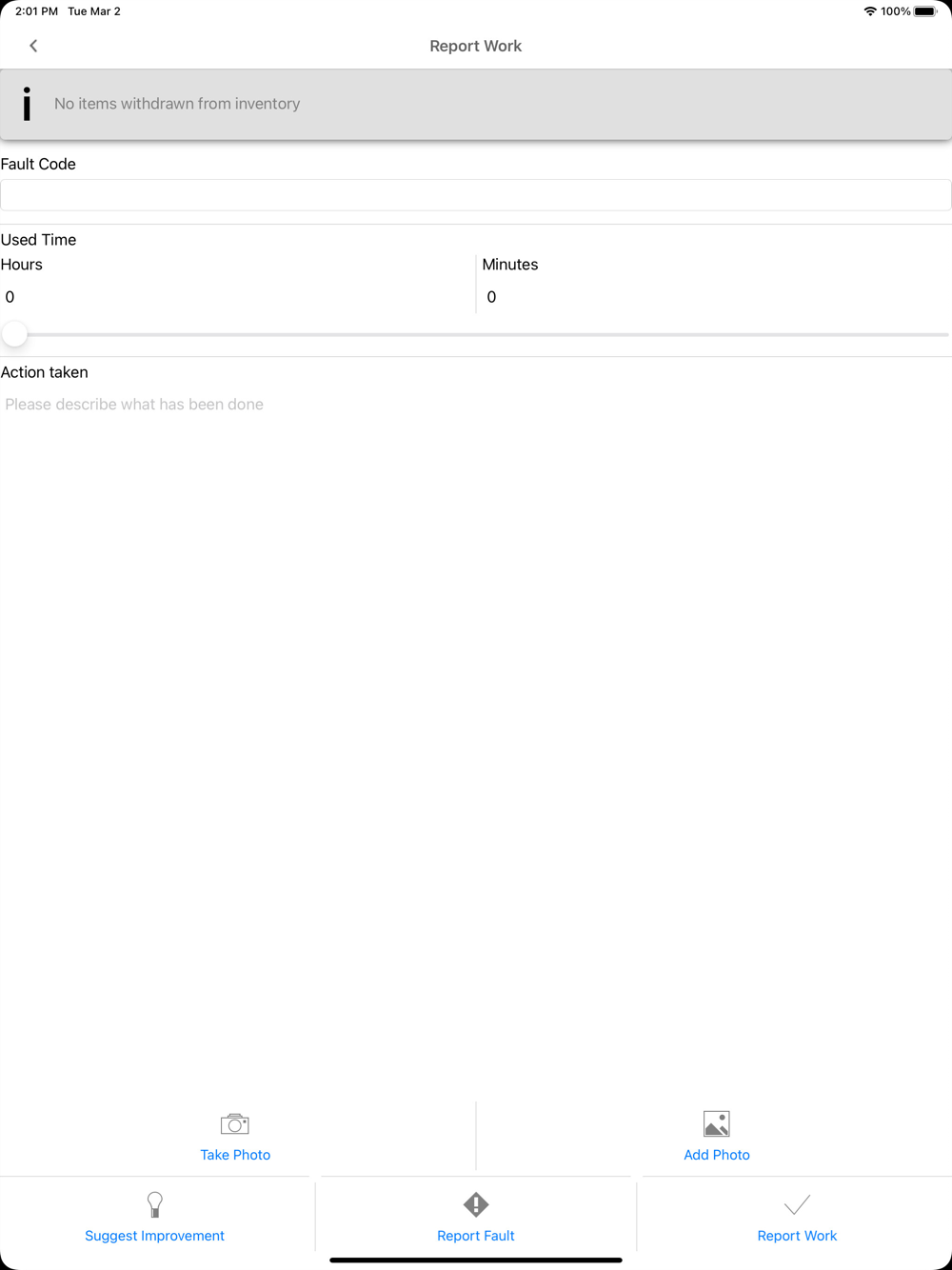Tap the diamond warning Report Fault icon
952x1270 pixels.
(476, 1204)
